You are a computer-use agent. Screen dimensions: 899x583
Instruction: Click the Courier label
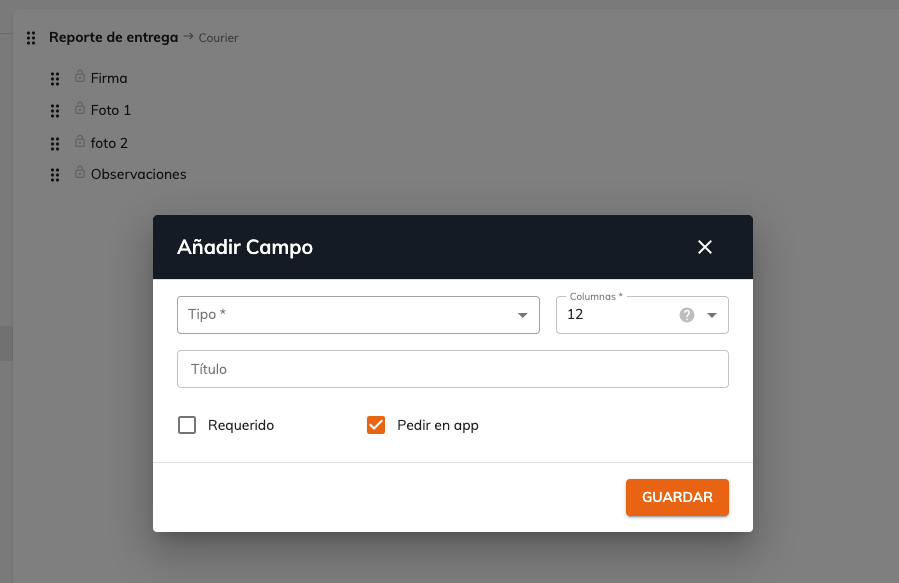click(x=218, y=38)
